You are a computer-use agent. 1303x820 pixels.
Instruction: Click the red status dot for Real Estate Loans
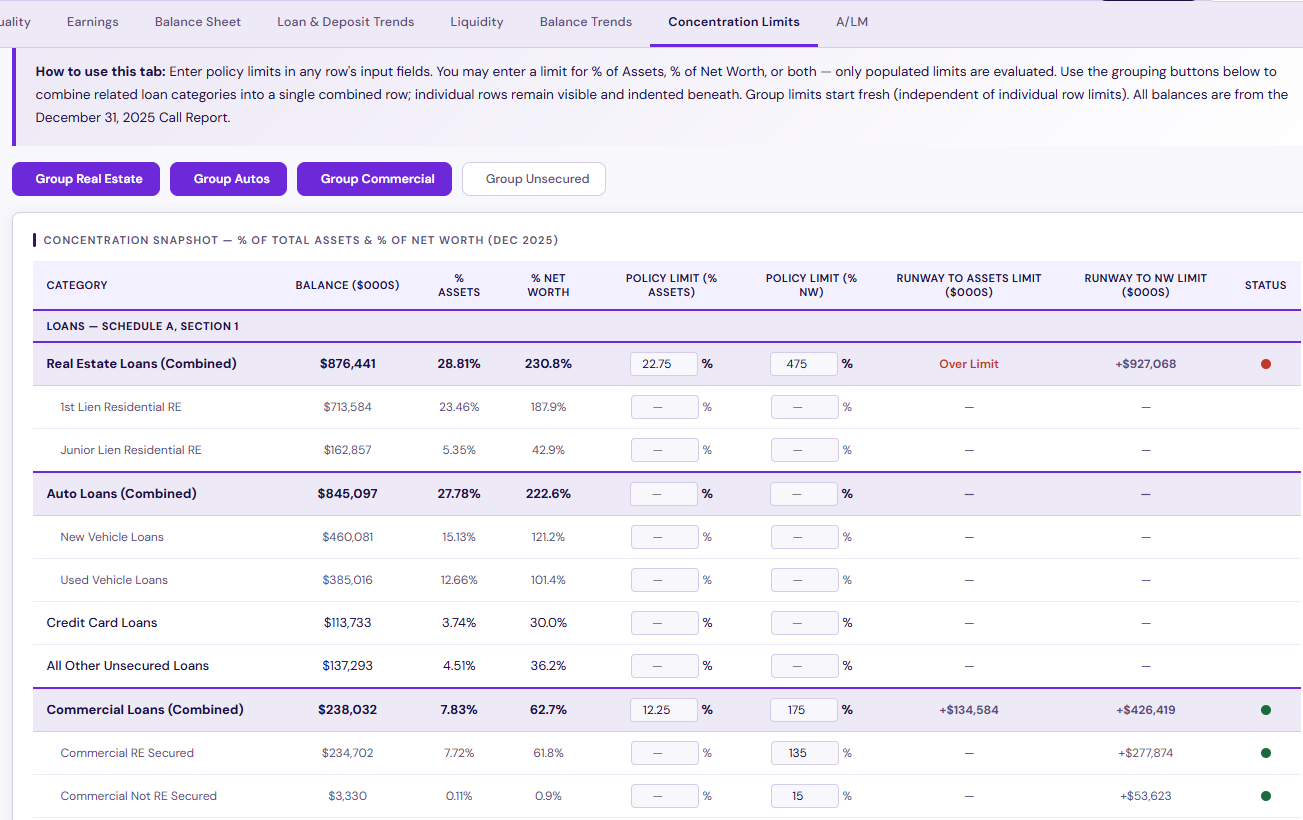[1265, 364]
